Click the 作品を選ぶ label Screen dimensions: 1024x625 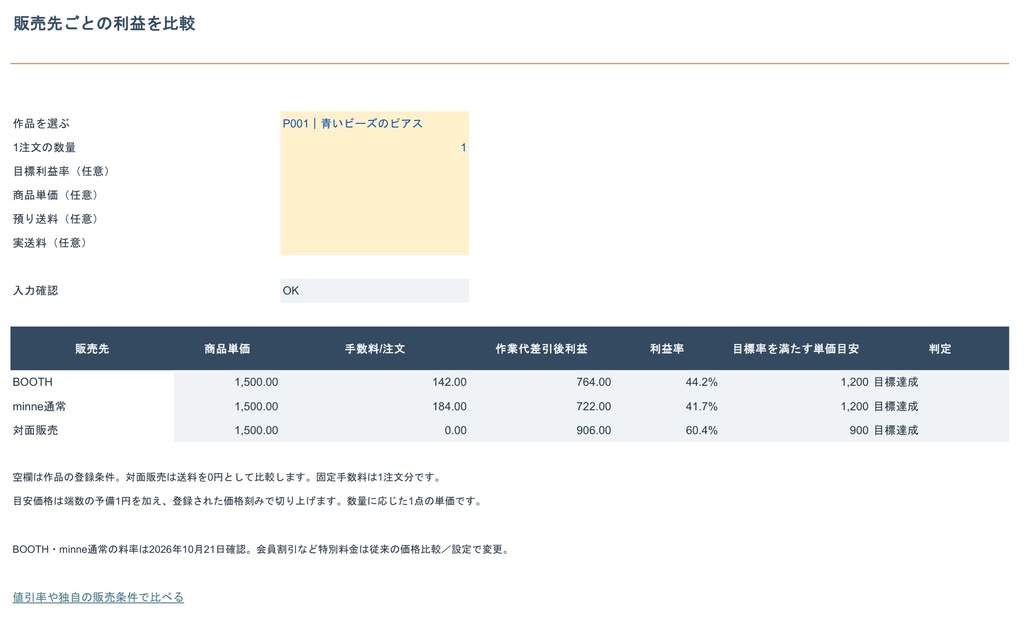coord(41,123)
